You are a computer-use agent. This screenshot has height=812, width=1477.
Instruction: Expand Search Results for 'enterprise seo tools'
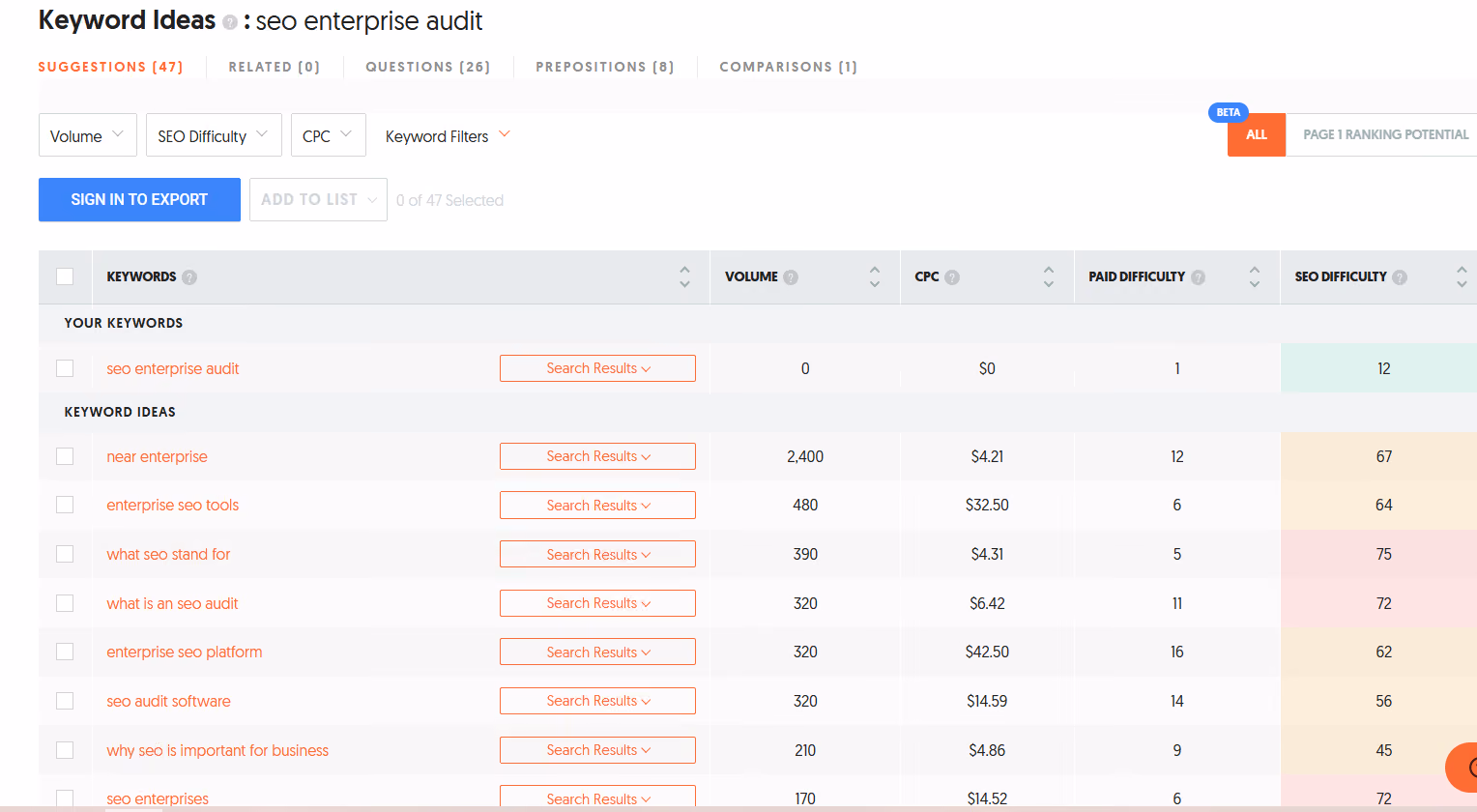click(x=597, y=505)
